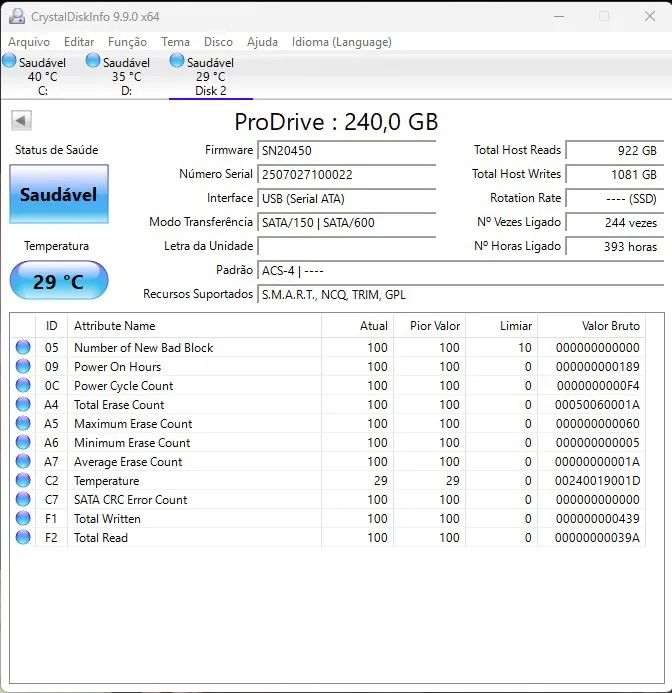Click the Limiar value 10
The image size is (672, 693).
[525, 347]
